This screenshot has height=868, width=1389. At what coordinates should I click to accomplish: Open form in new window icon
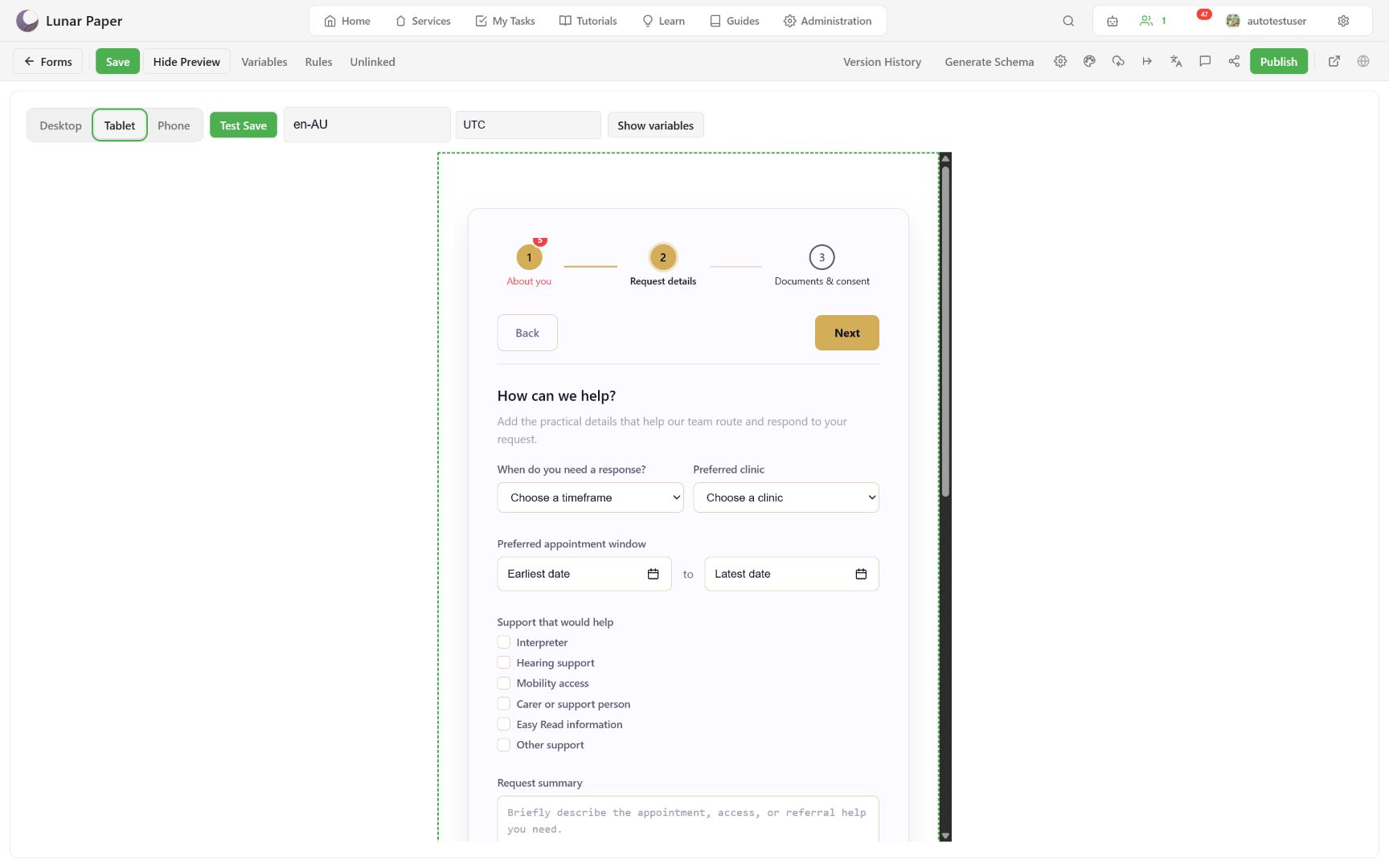(1334, 61)
